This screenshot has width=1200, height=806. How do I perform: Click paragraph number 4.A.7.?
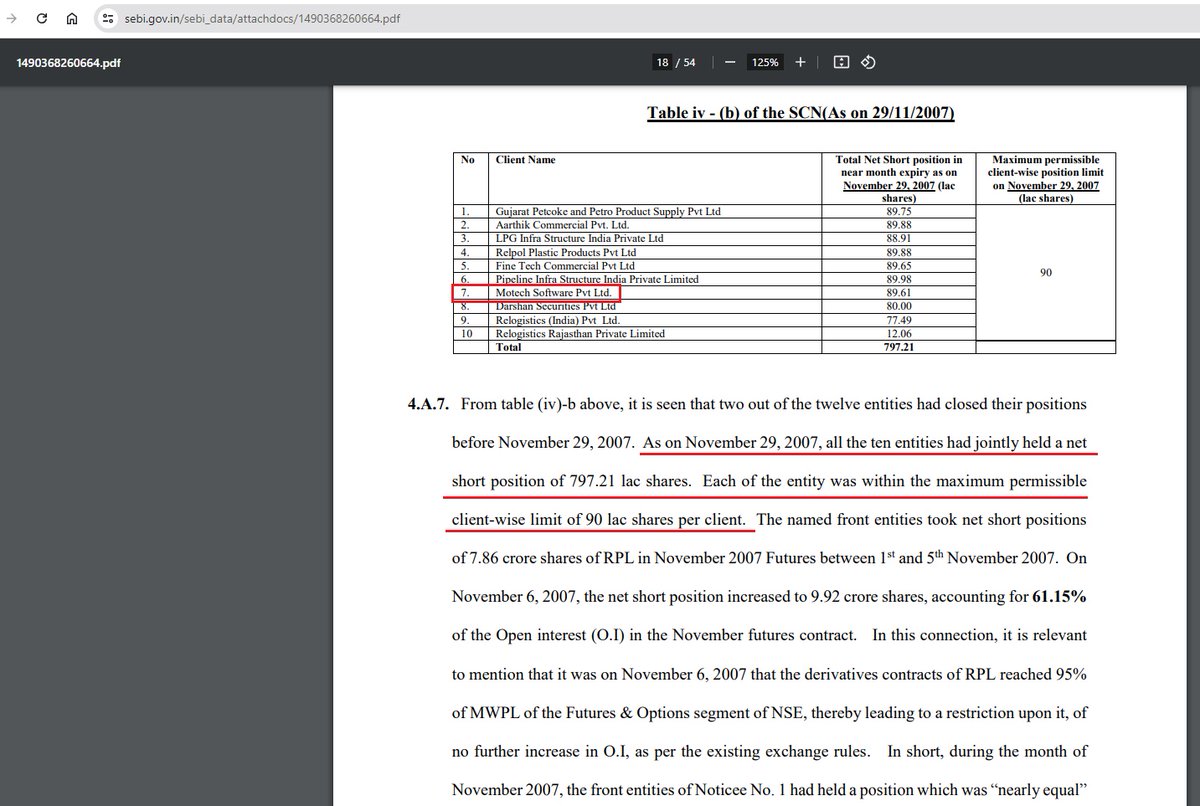coord(428,404)
